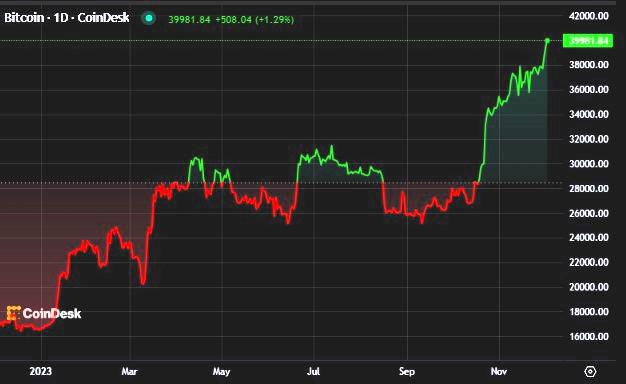Screen dimensions: 626x384
Task: Click the 22000.00 price axis label
Action: coord(589,262)
